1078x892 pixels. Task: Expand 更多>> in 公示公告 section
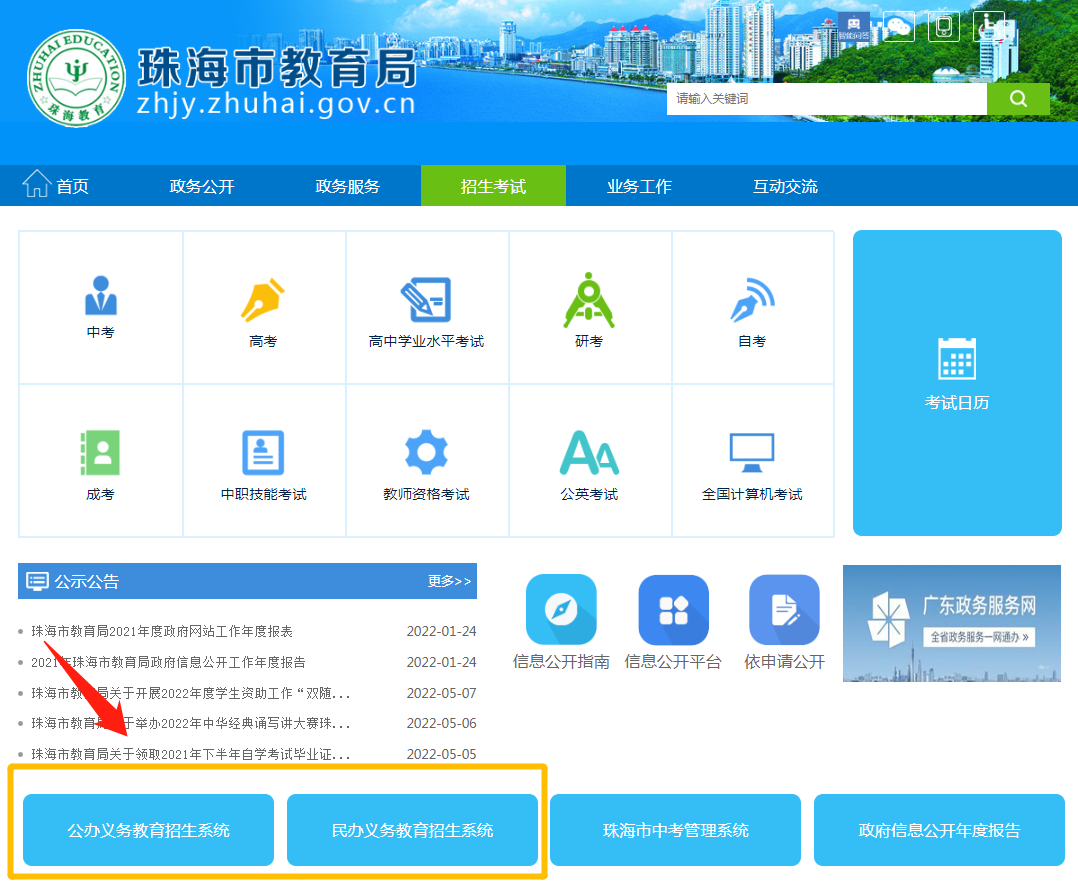coord(449,581)
